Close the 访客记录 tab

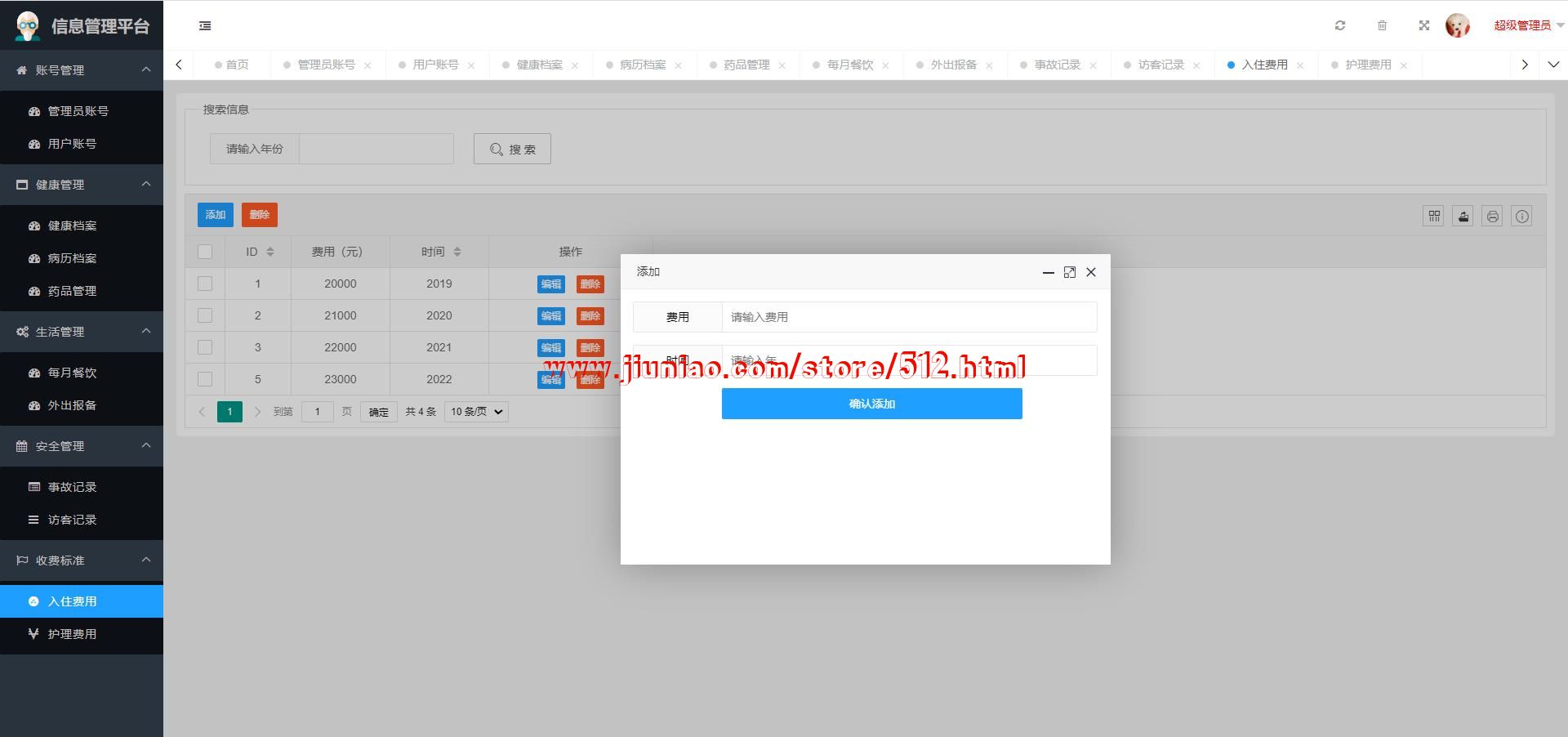(x=1196, y=65)
